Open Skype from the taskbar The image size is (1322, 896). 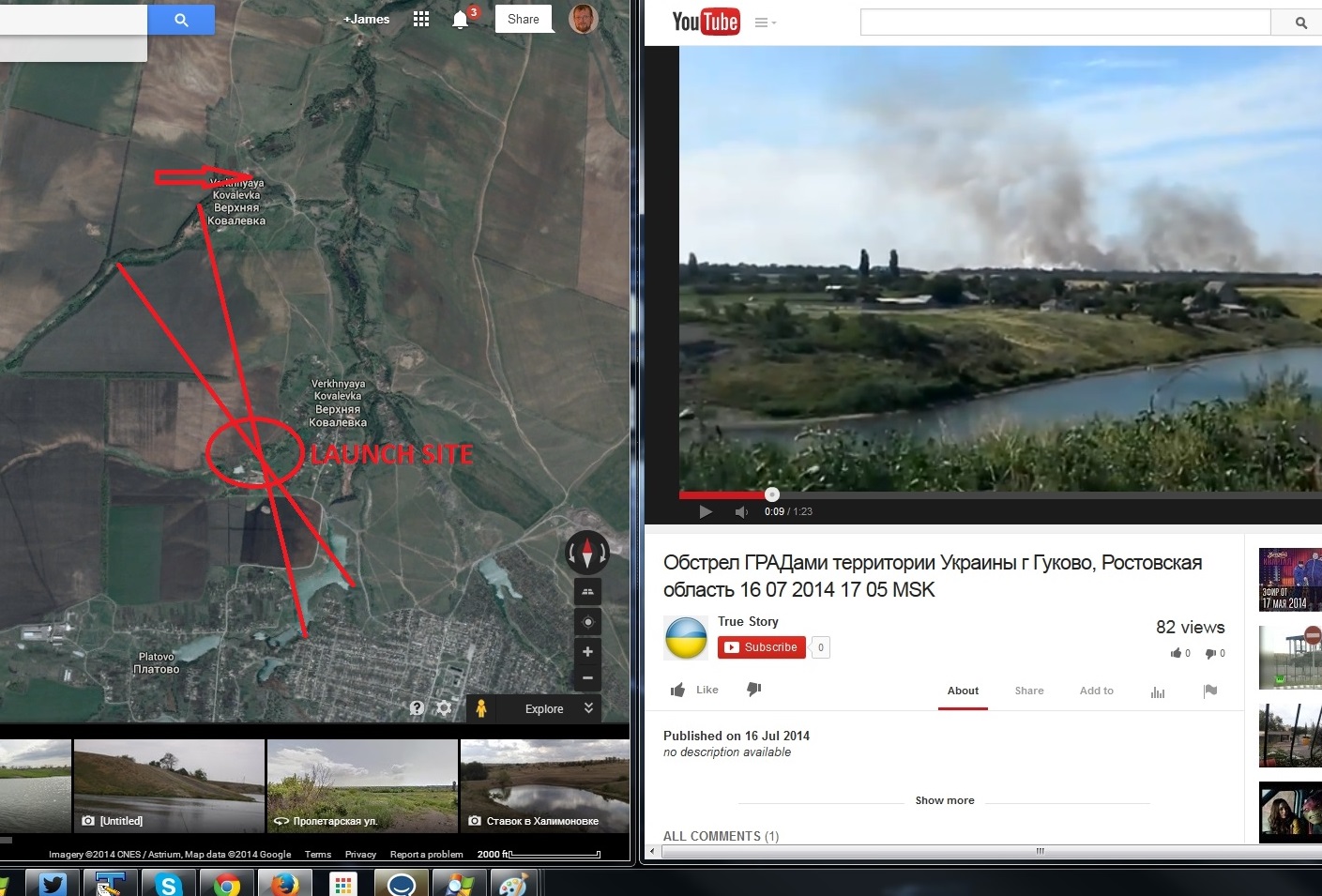[x=169, y=884]
